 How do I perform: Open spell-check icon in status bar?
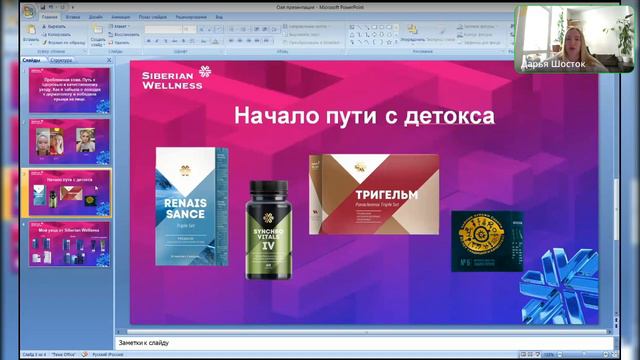click(84, 354)
